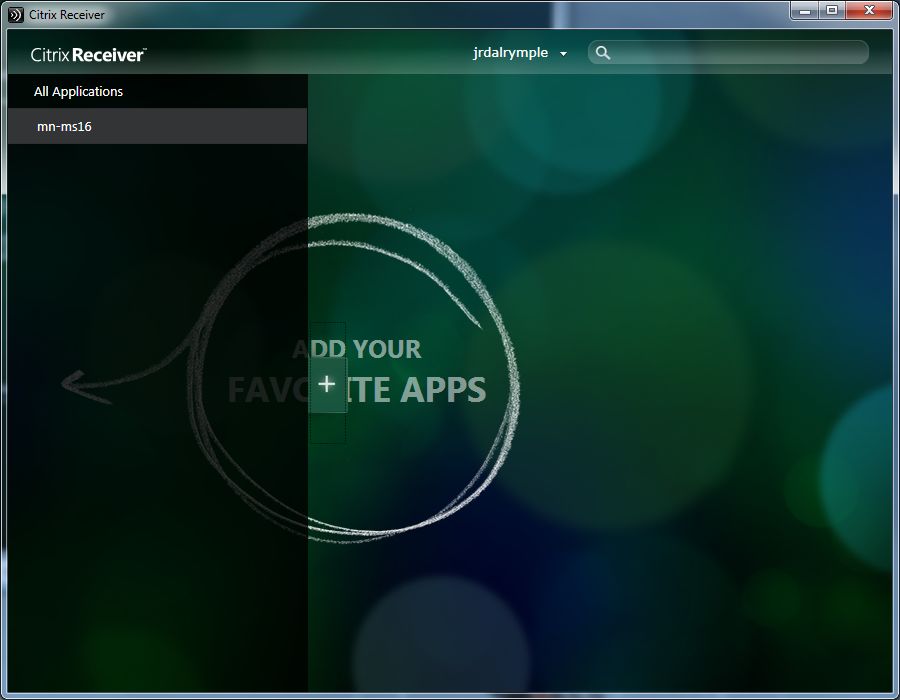The width and height of the screenshot is (900, 700).
Task: Maximize the Citrix Receiver window
Action: (x=831, y=10)
